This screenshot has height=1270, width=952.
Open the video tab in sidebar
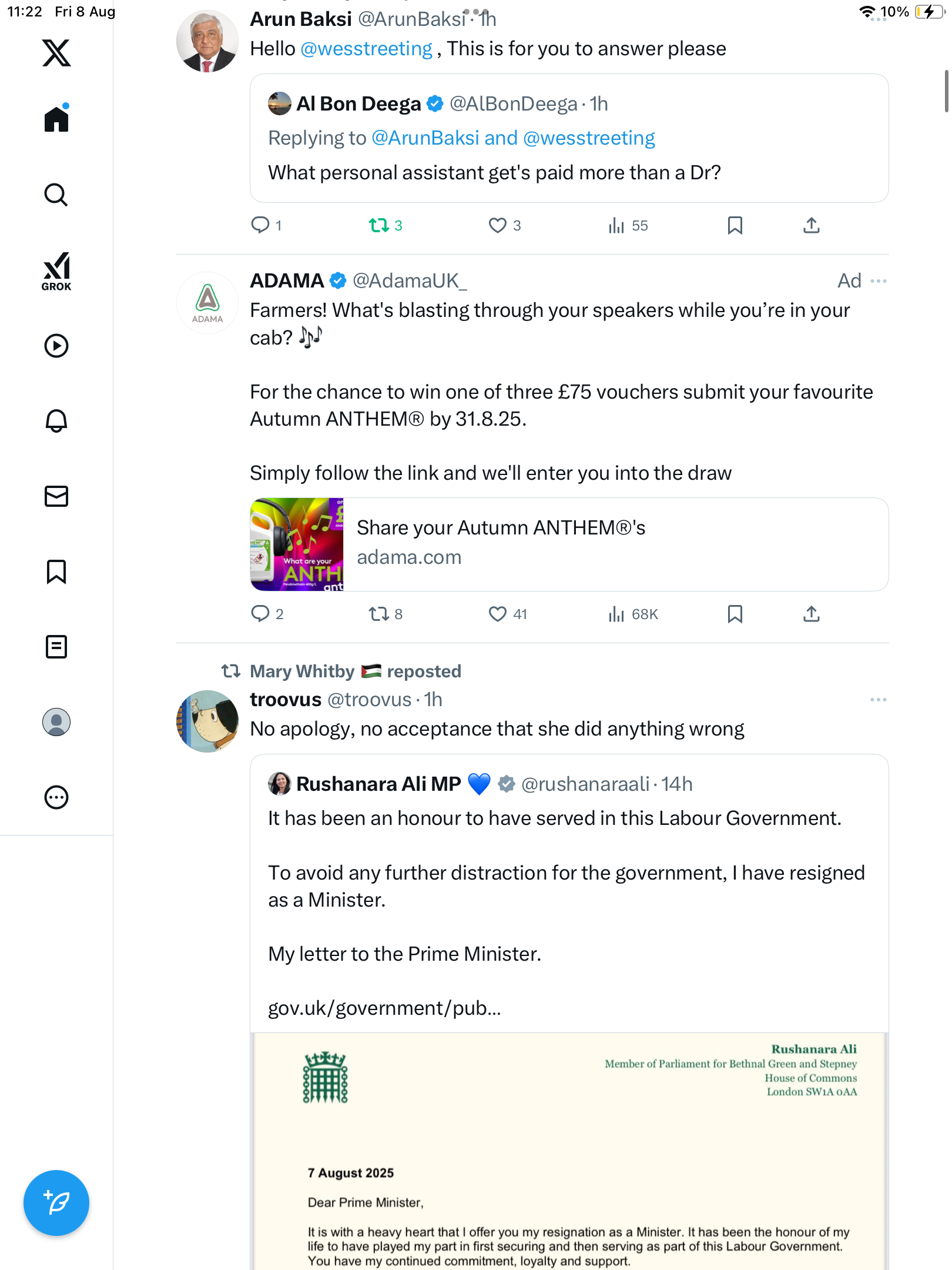56,346
